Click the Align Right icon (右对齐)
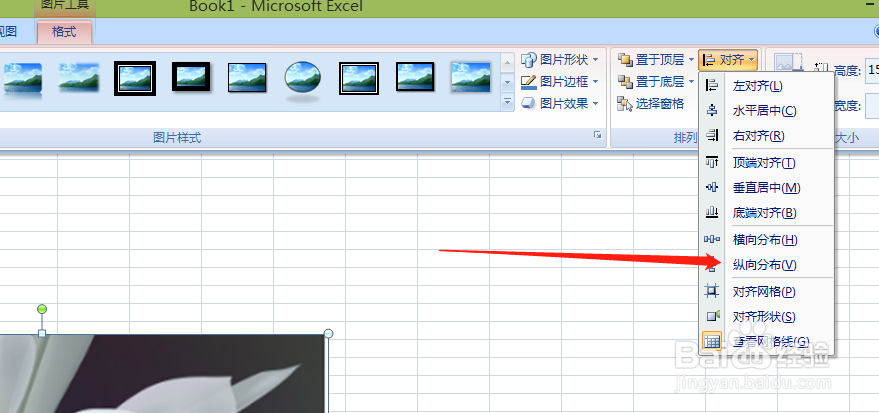The height and width of the screenshot is (413, 879). [x=712, y=135]
